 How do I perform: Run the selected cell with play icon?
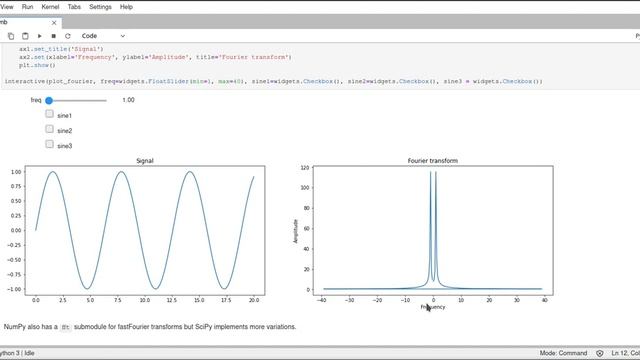click(x=40, y=36)
